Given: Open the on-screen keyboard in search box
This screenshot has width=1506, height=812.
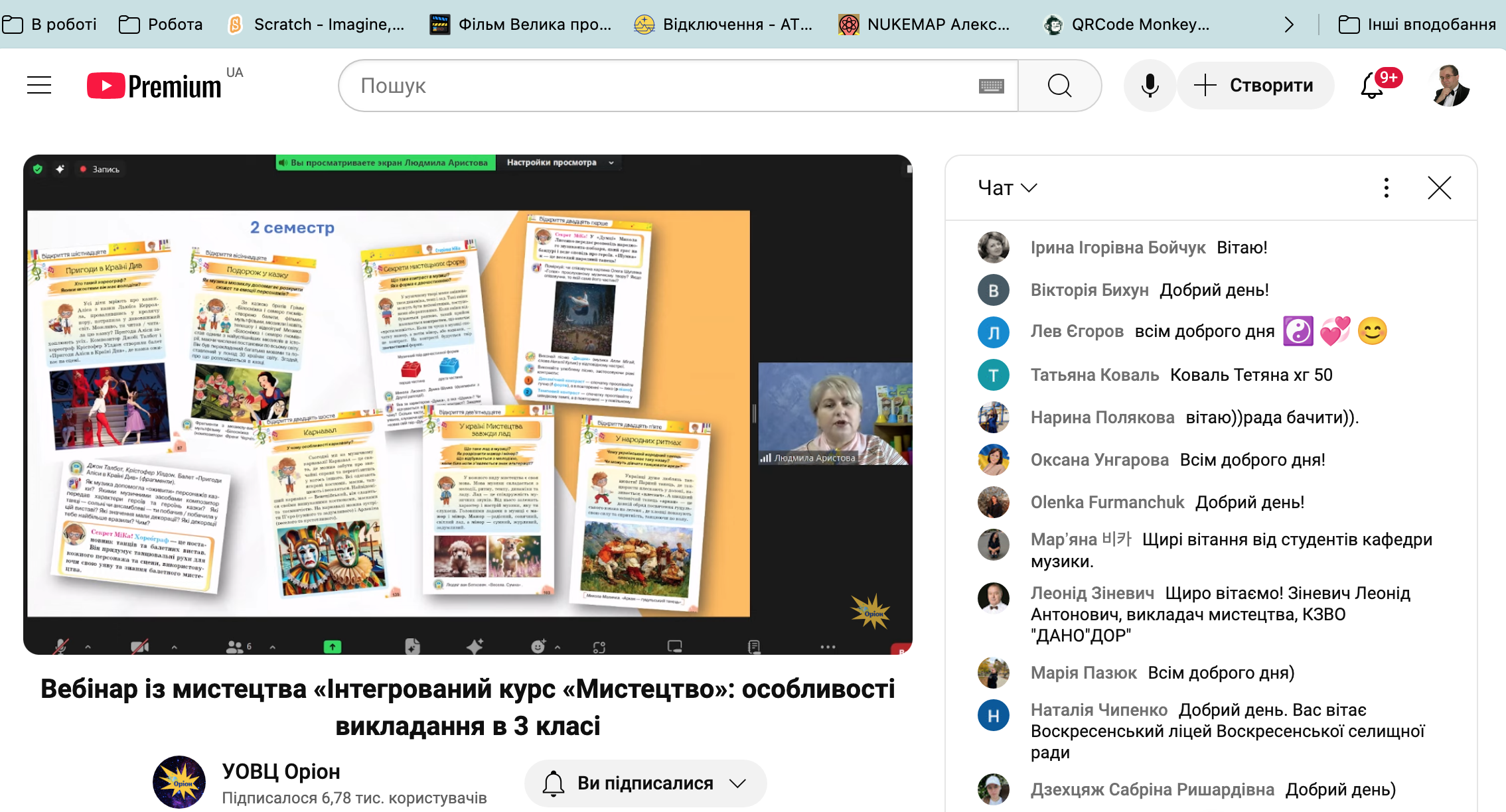Looking at the screenshot, I should 991,86.
